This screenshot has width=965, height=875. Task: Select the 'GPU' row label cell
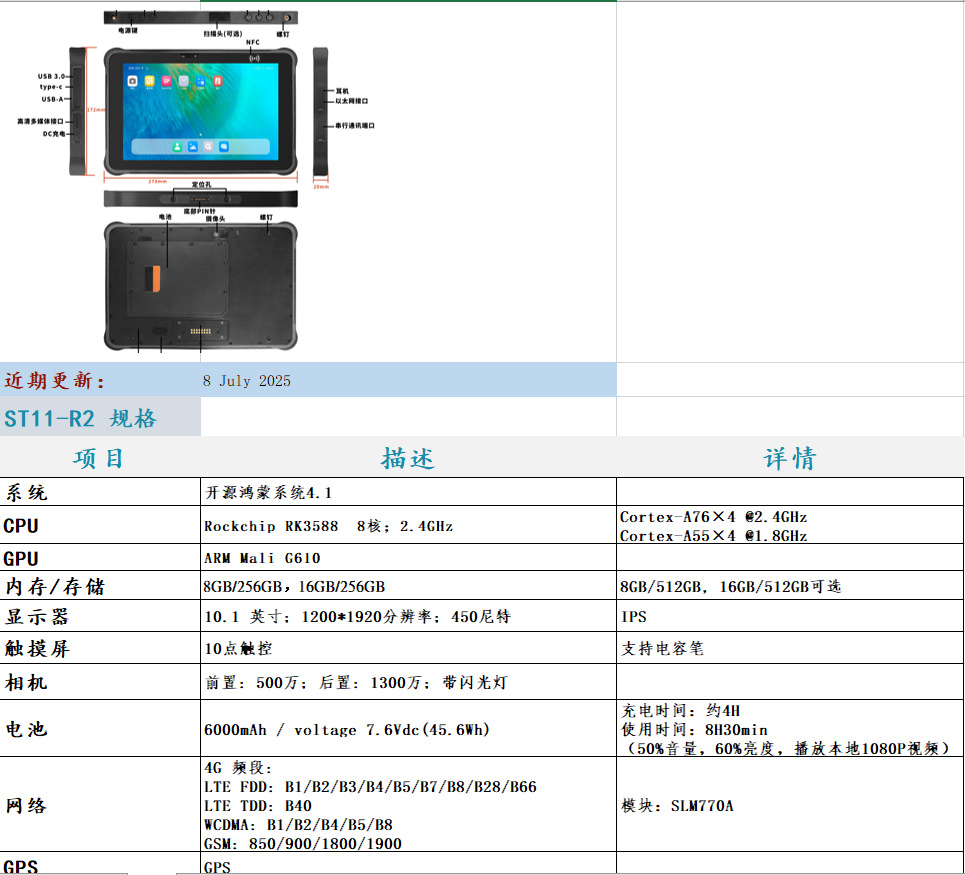click(x=100, y=557)
